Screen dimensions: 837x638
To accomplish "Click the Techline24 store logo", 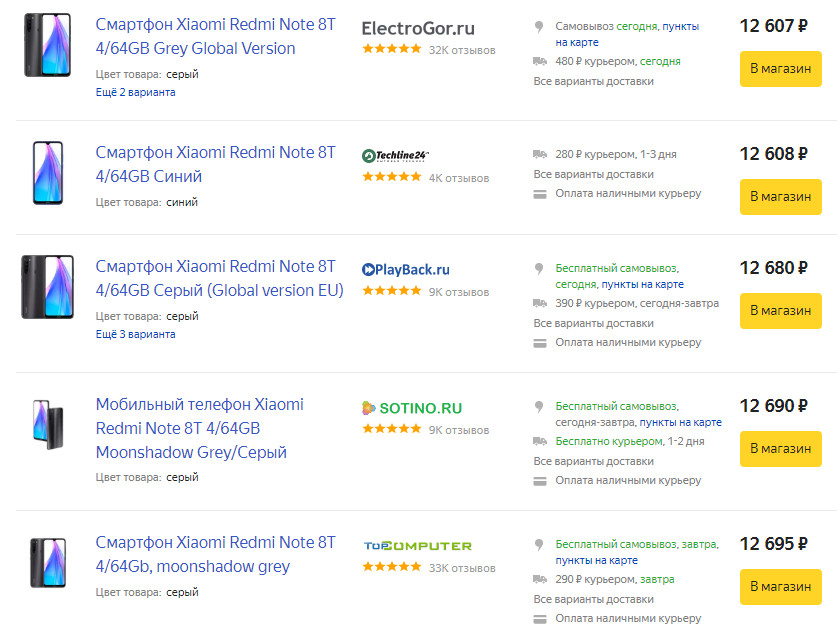I will 396,155.
